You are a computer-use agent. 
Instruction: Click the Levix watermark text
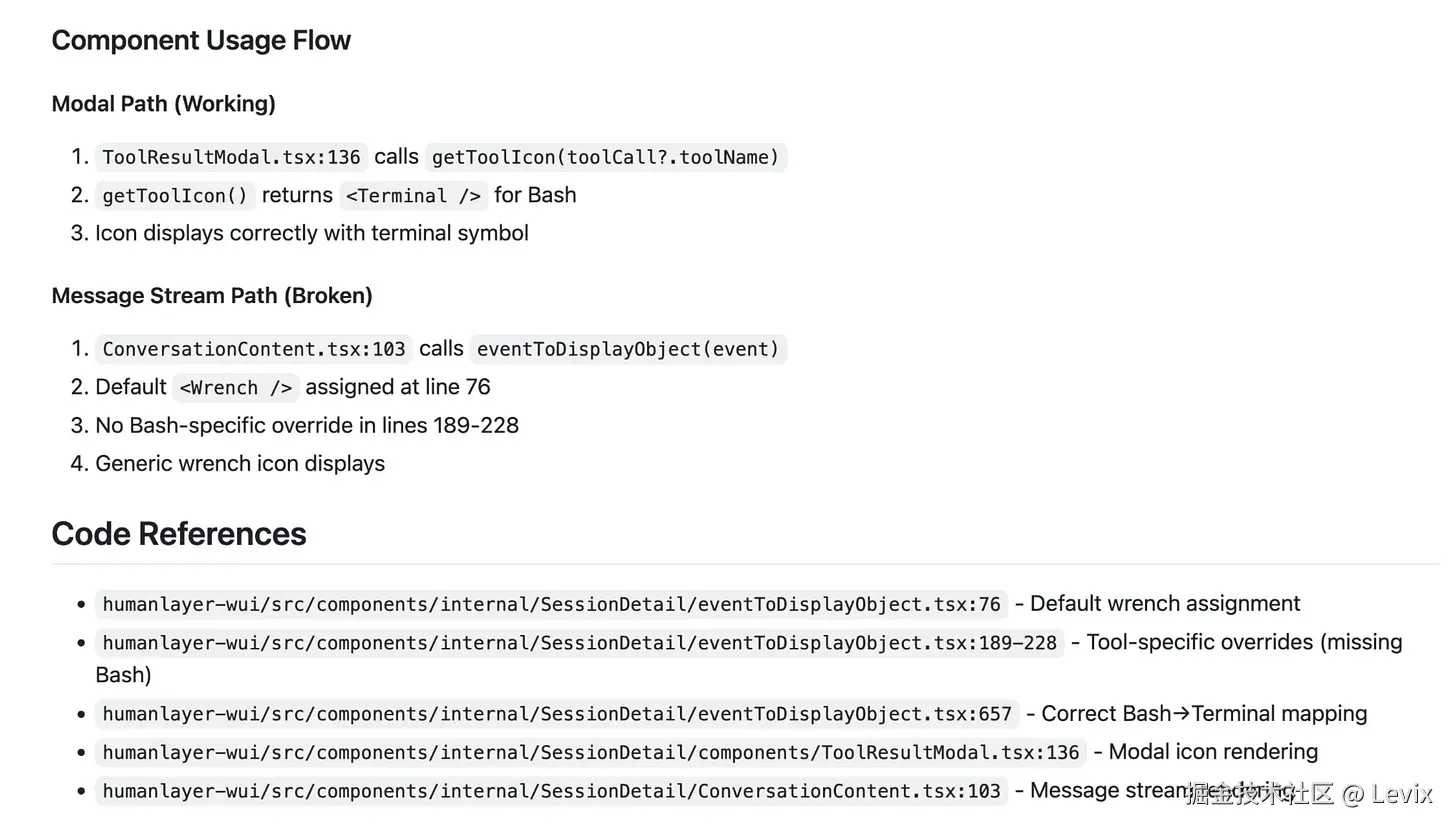1403,795
